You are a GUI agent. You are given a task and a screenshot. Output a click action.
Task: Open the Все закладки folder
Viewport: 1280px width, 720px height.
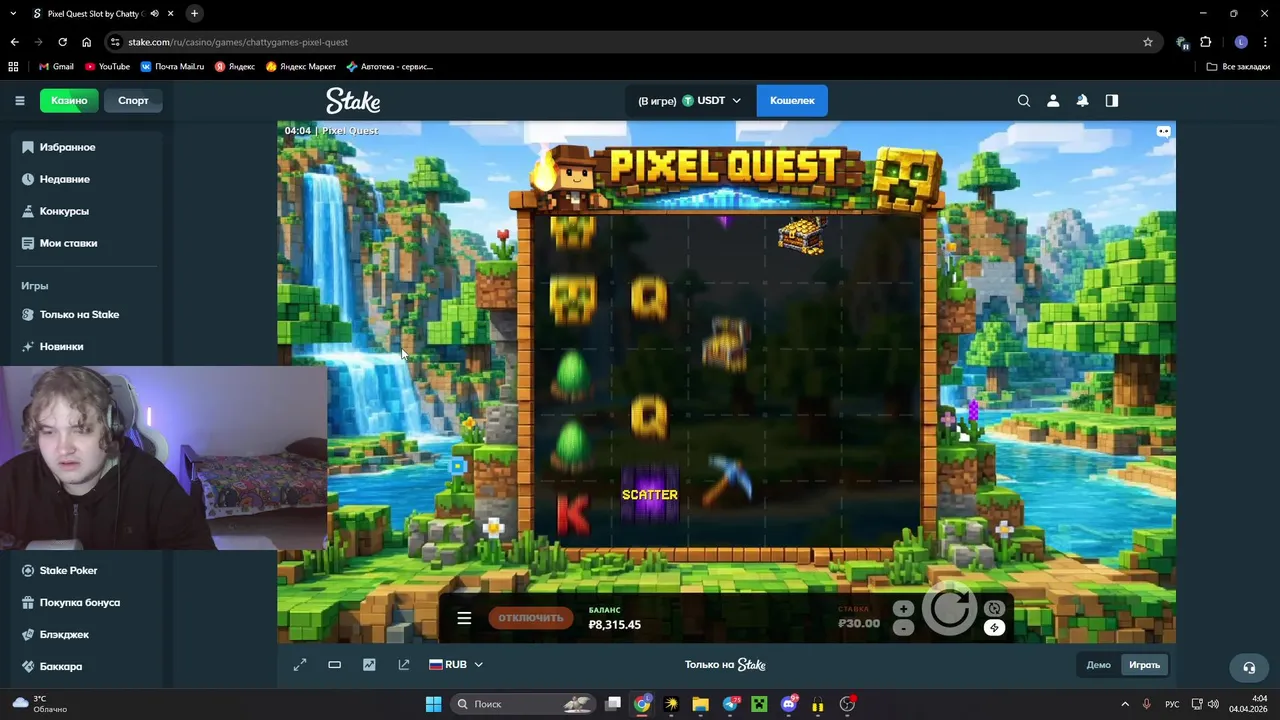[x=1238, y=66]
